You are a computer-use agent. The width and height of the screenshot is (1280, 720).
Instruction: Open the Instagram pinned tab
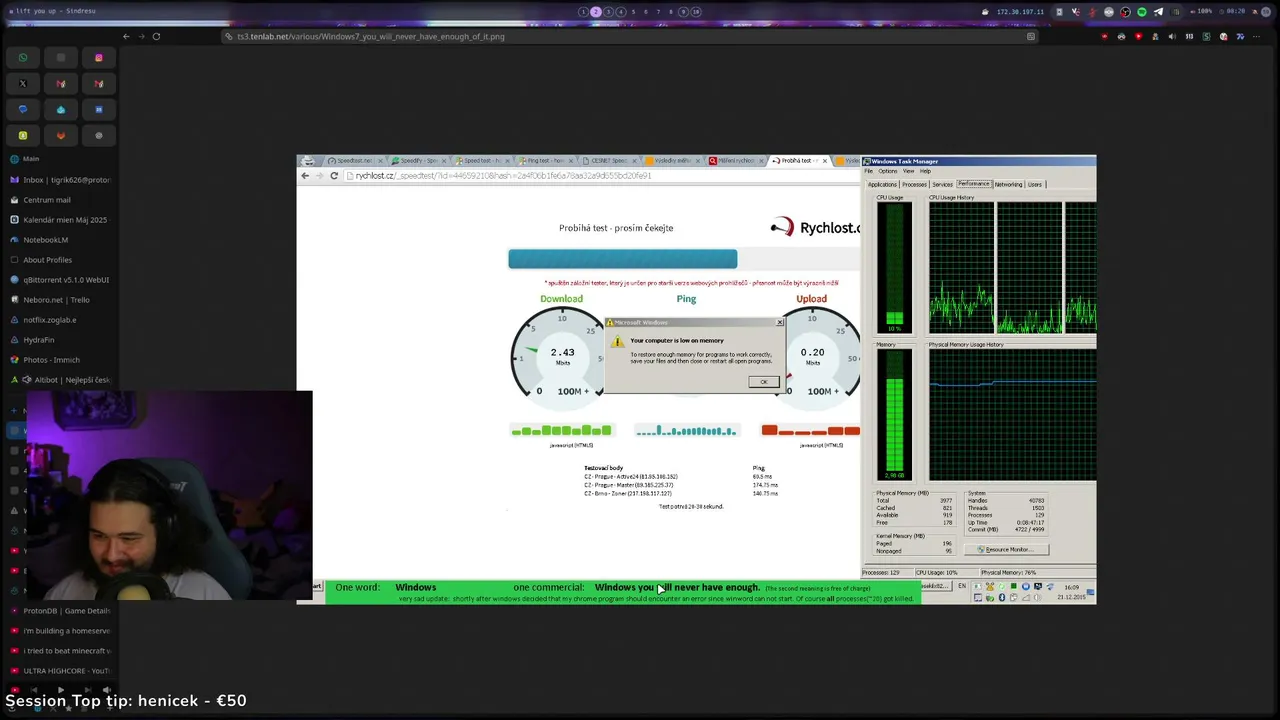tap(98, 58)
